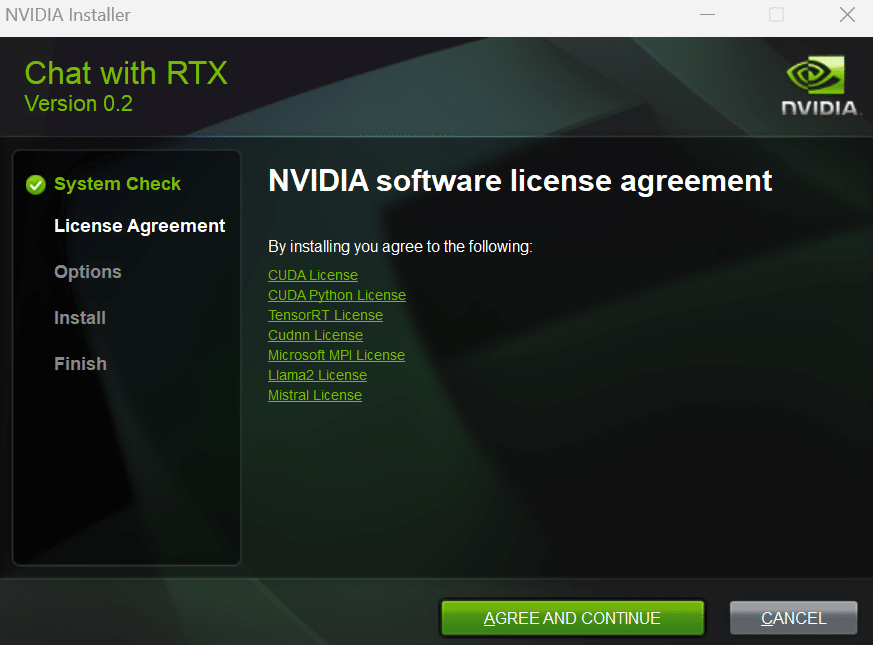Select the Install step in sidebar
The width and height of the screenshot is (873, 645).
click(x=80, y=317)
